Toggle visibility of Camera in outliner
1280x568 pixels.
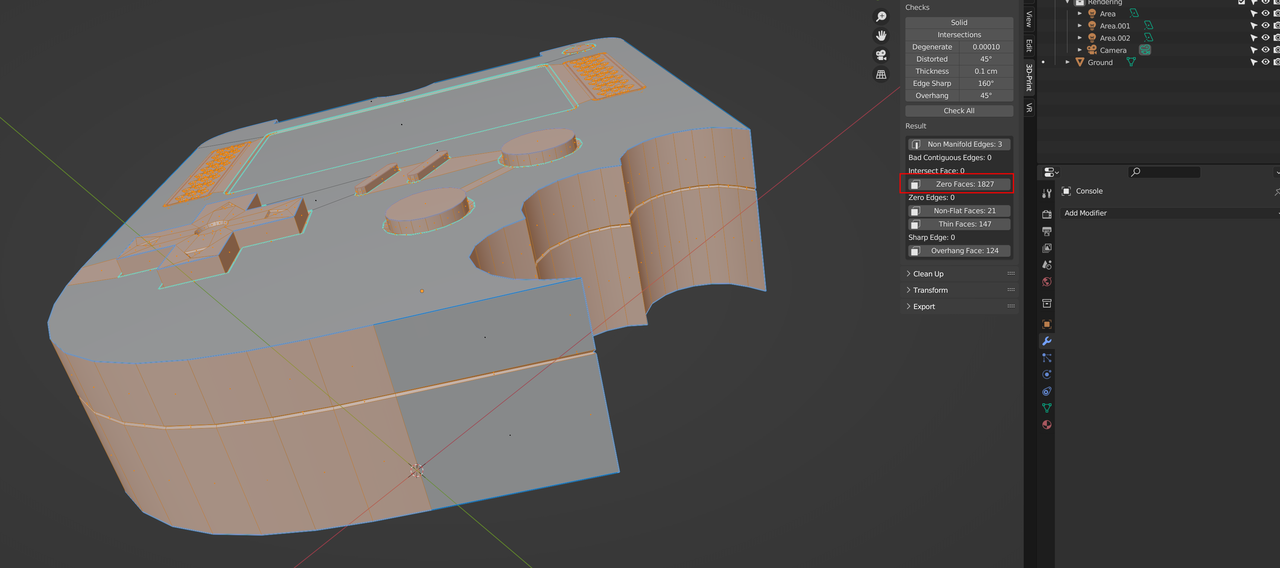point(1265,50)
